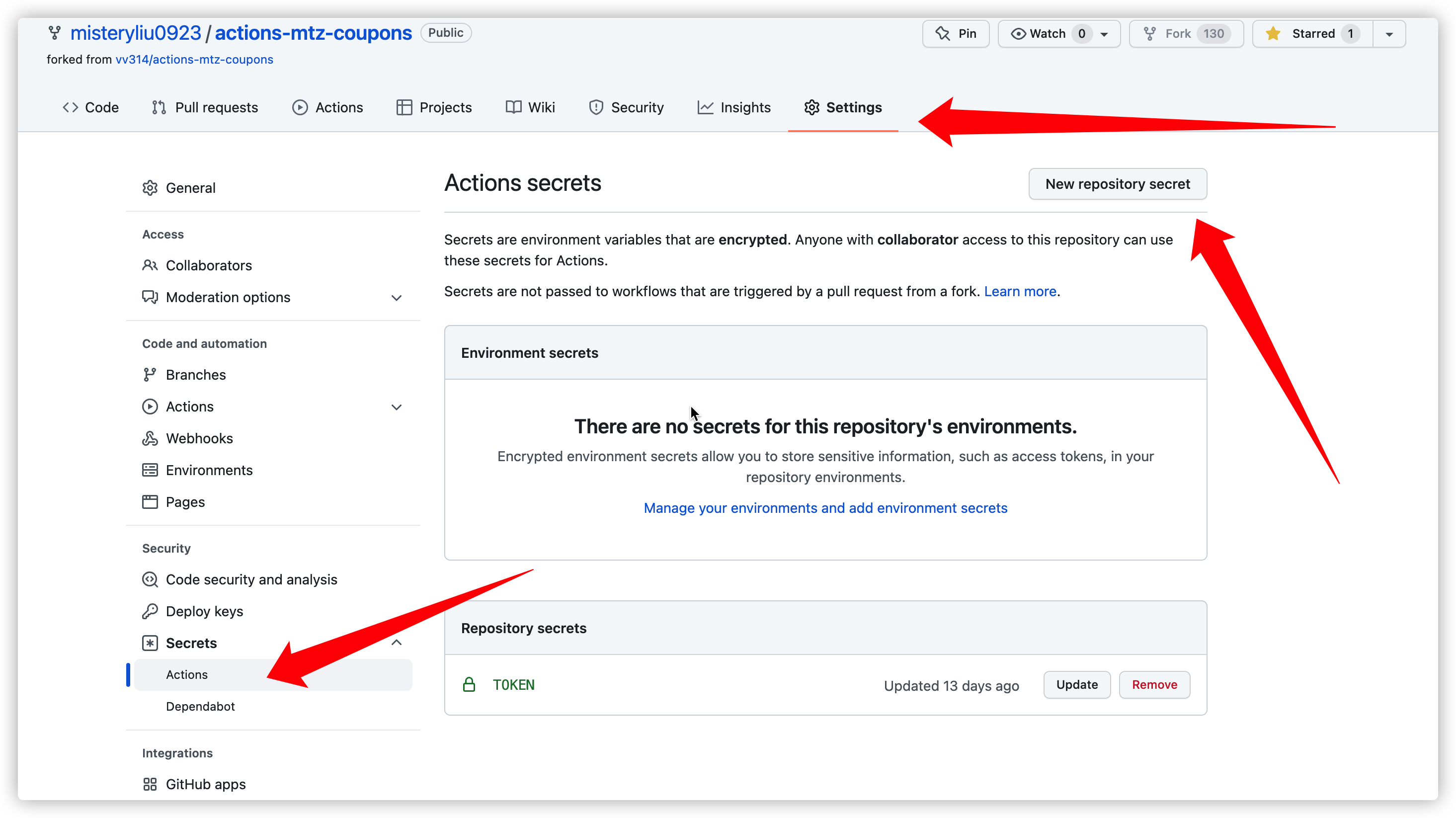Viewport: 1456px width, 818px height.
Task: Click the Moderation options comment icon
Action: point(150,297)
